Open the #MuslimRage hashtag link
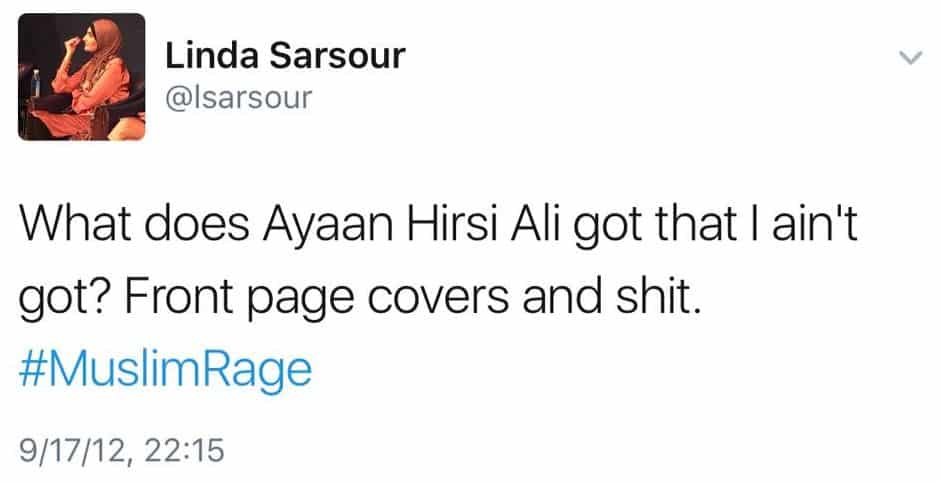941x482 pixels. point(166,369)
